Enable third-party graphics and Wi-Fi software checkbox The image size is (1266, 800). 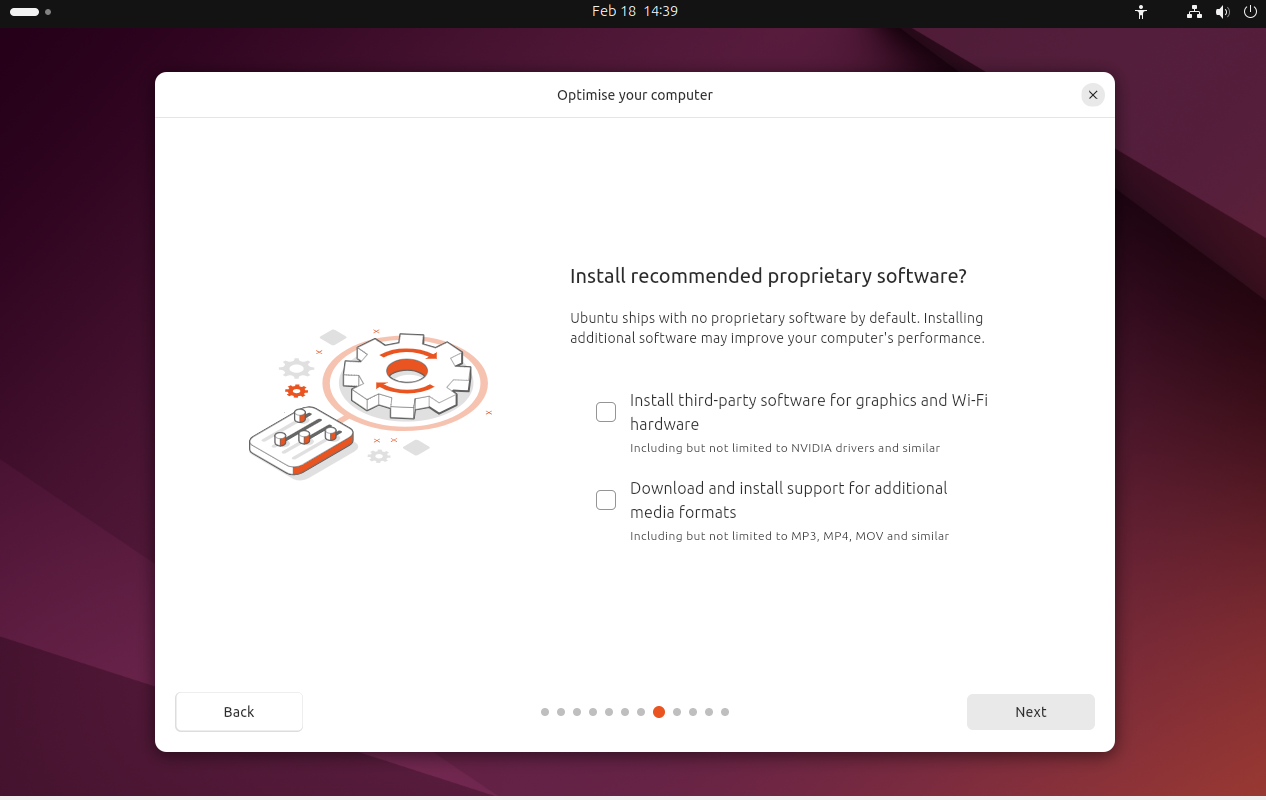click(x=606, y=412)
